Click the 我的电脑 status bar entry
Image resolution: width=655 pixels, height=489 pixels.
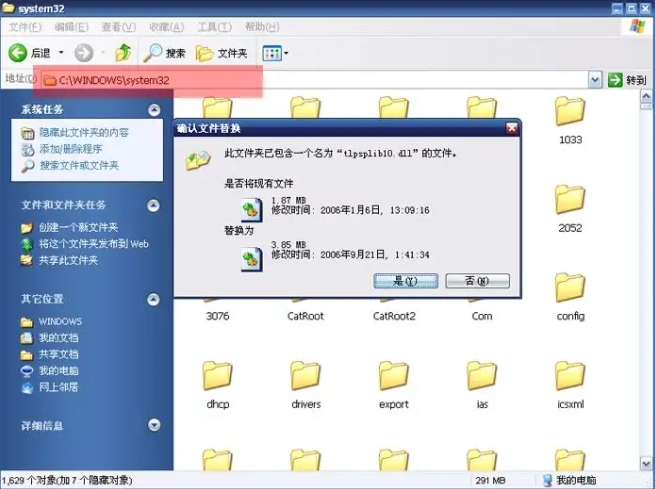pos(570,480)
